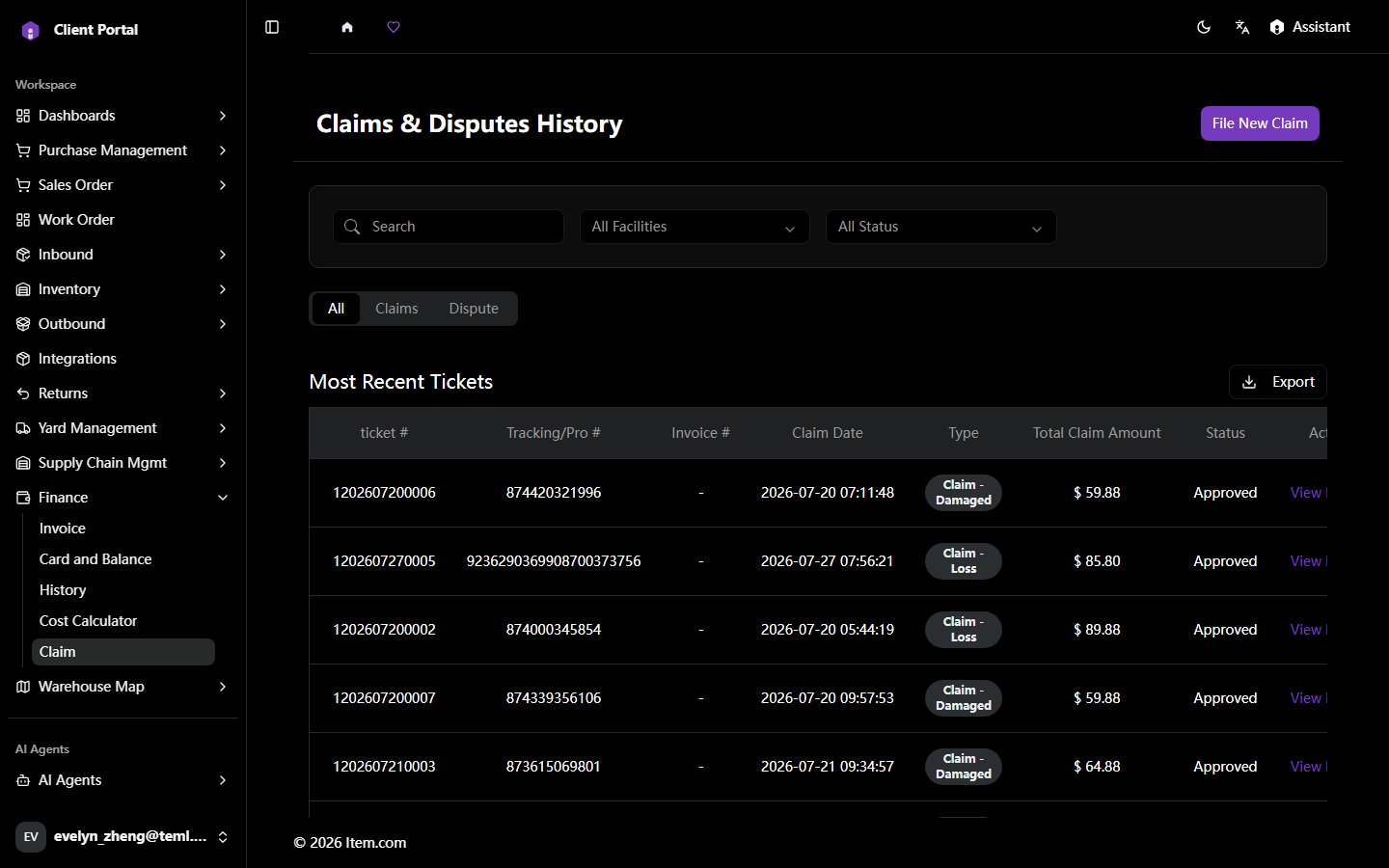Switch theme with the moon icon
1389x868 pixels.
click(x=1204, y=27)
